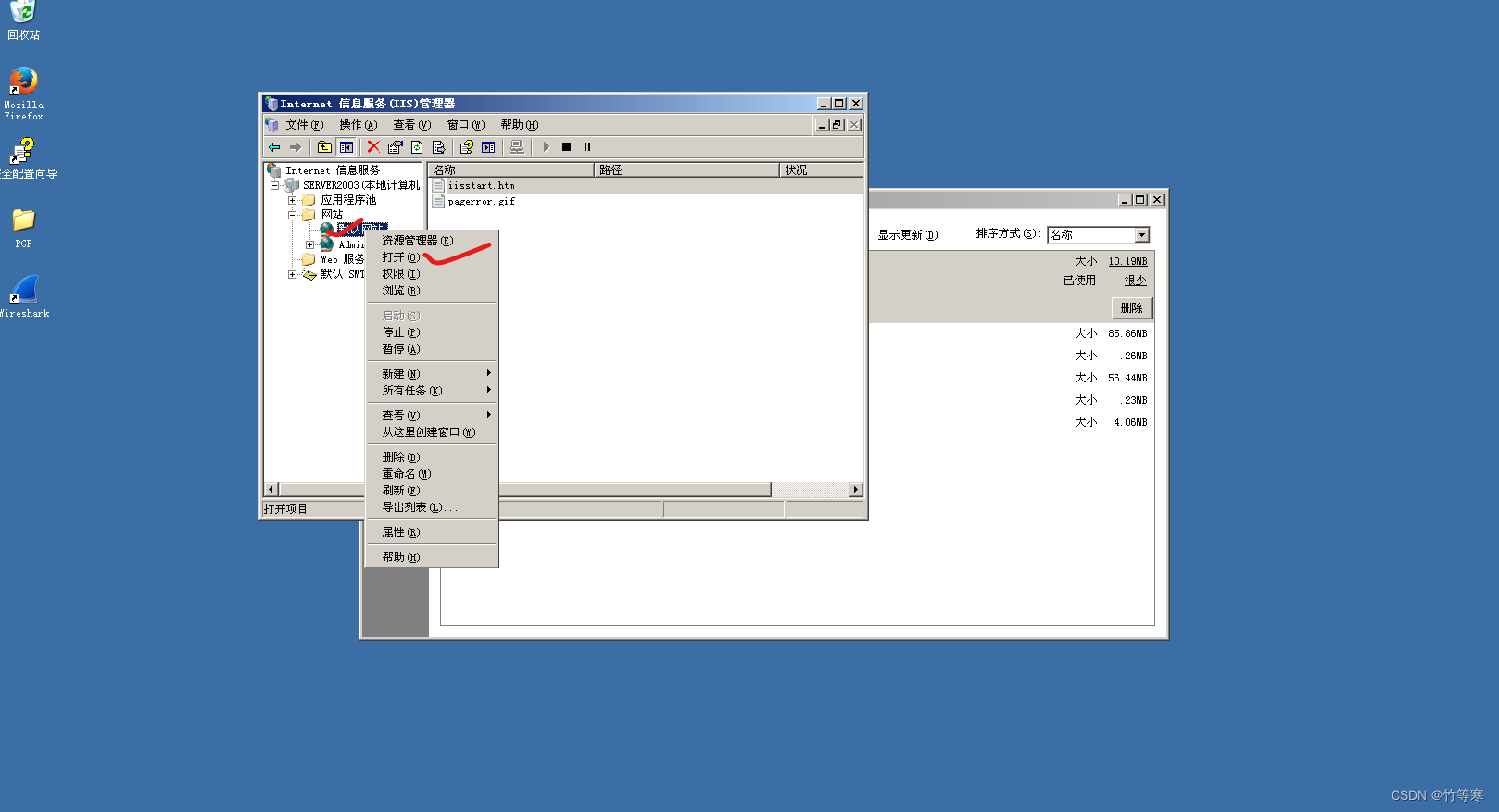Open 新建 submenu in context menu
1499x812 pixels.
point(432,374)
